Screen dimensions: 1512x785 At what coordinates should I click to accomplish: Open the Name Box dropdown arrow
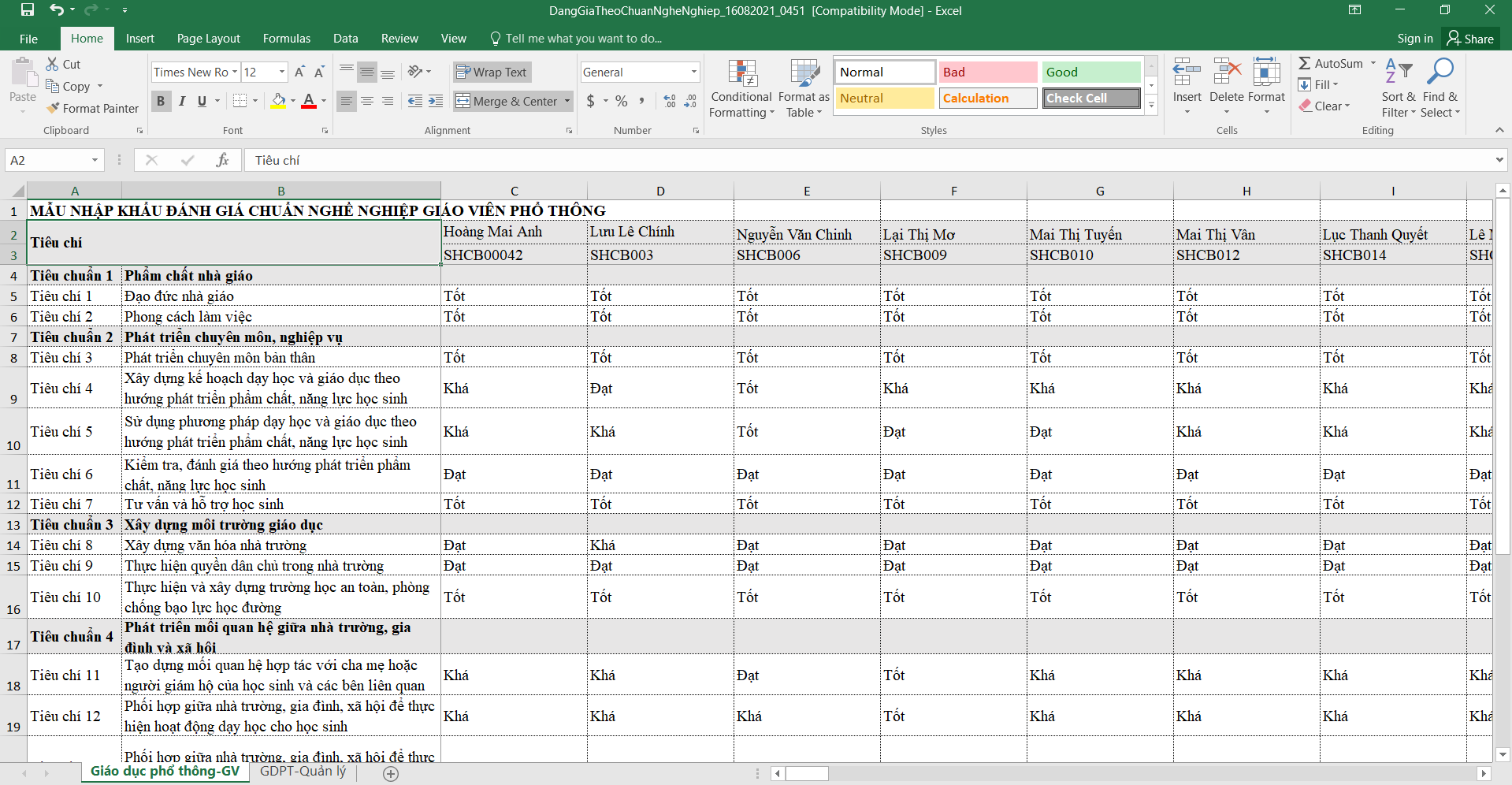pos(95,160)
